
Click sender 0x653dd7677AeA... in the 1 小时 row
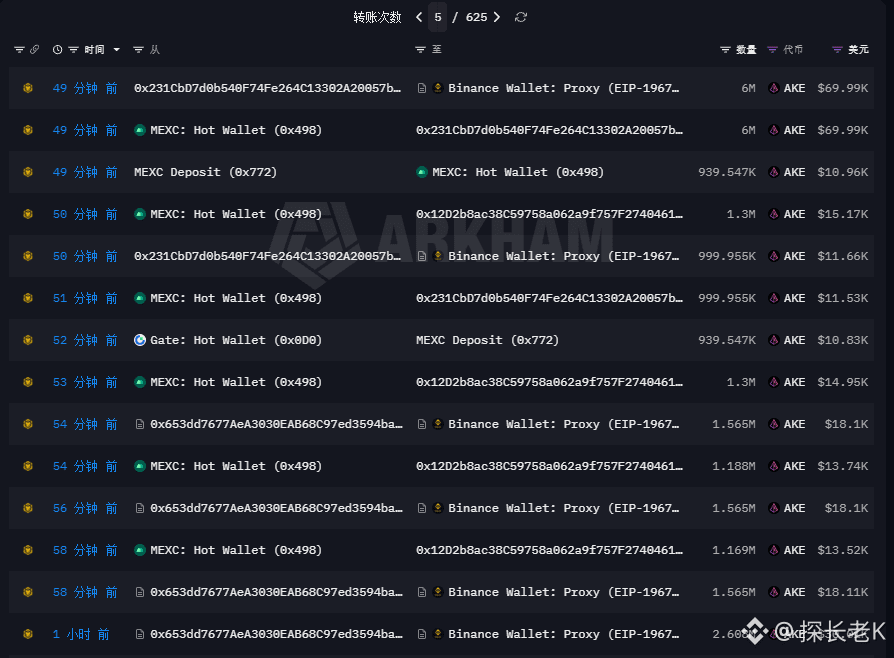[x=277, y=634]
